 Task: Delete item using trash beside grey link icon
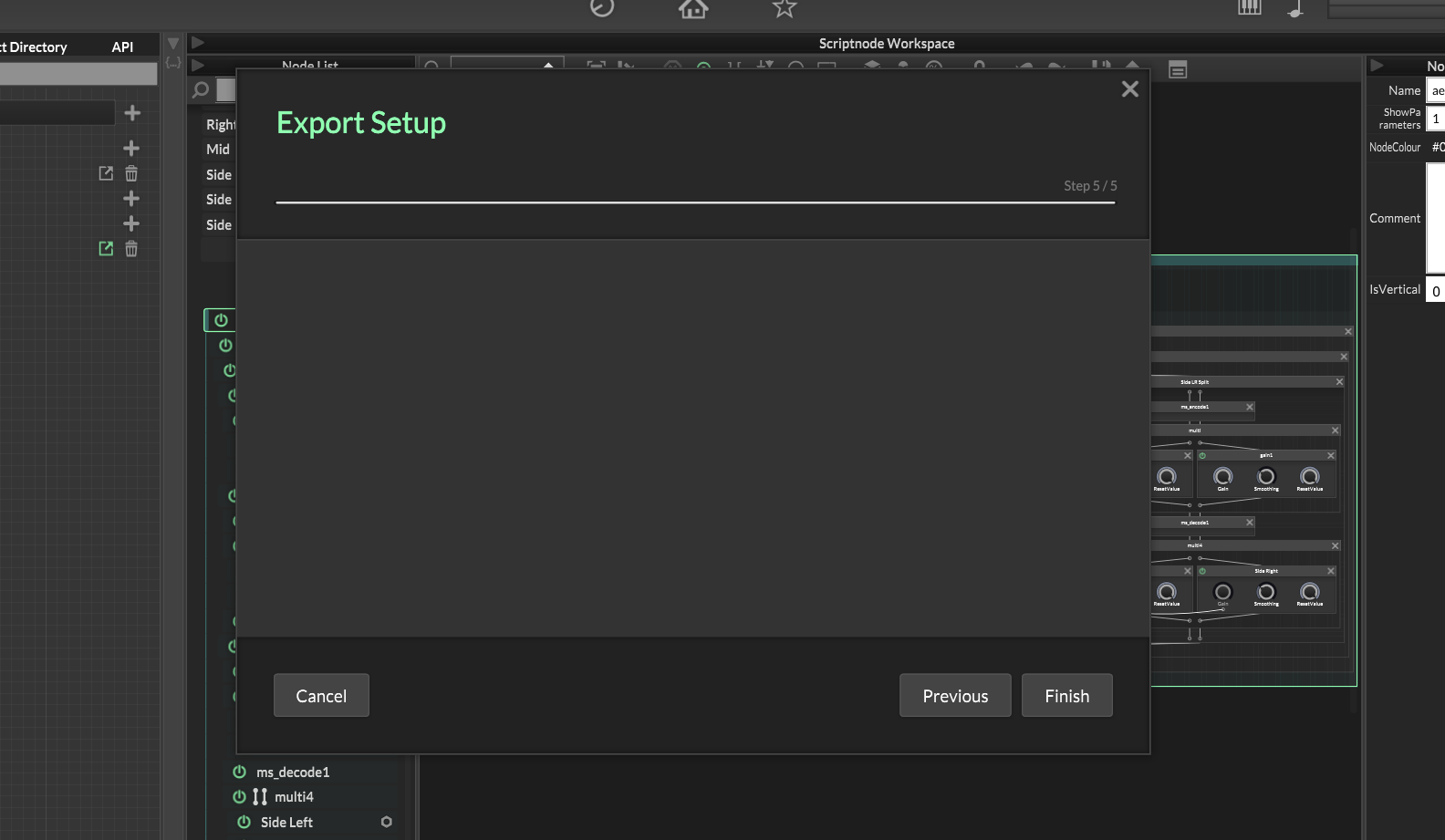[x=131, y=173]
